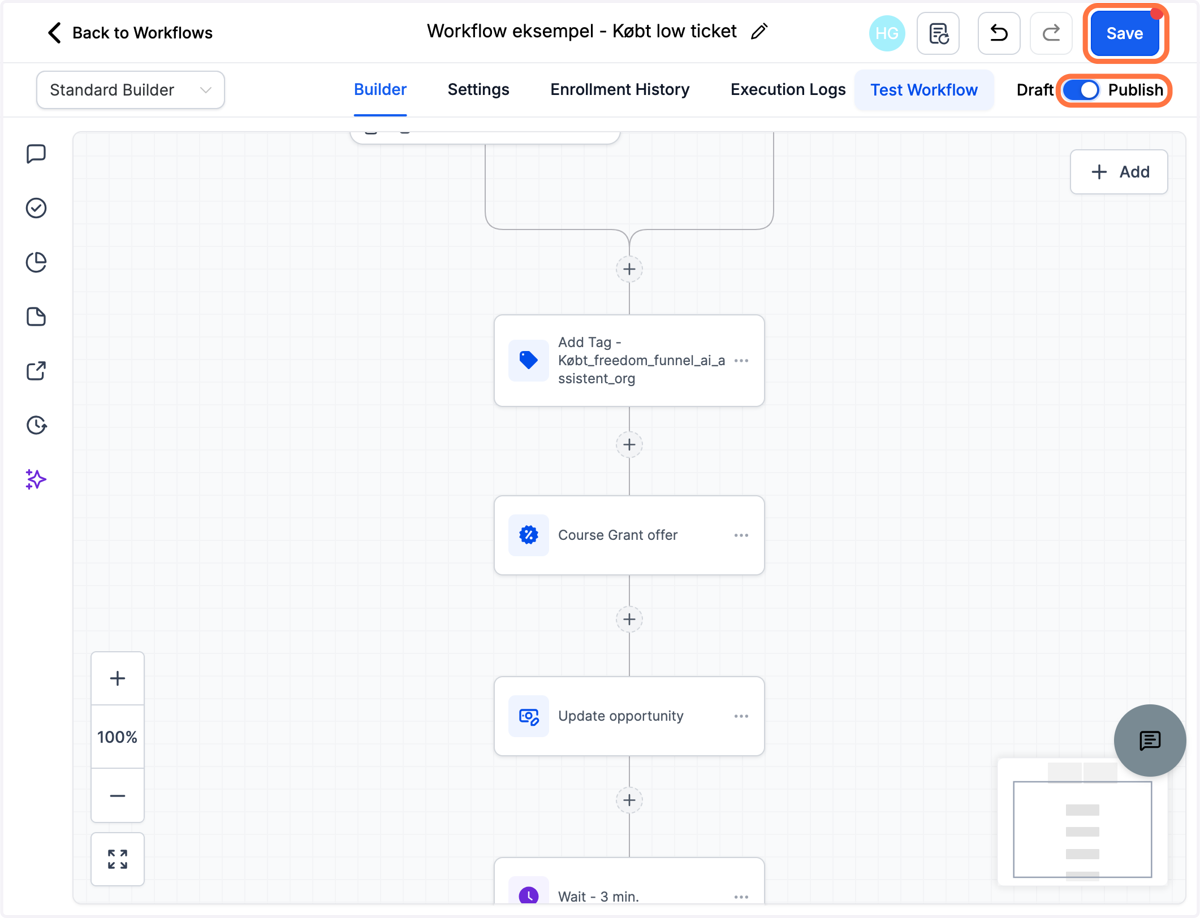Viewport: 1200px width, 918px height.
Task: Add step between Add Tag and Course Grant
Action: (629, 444)
